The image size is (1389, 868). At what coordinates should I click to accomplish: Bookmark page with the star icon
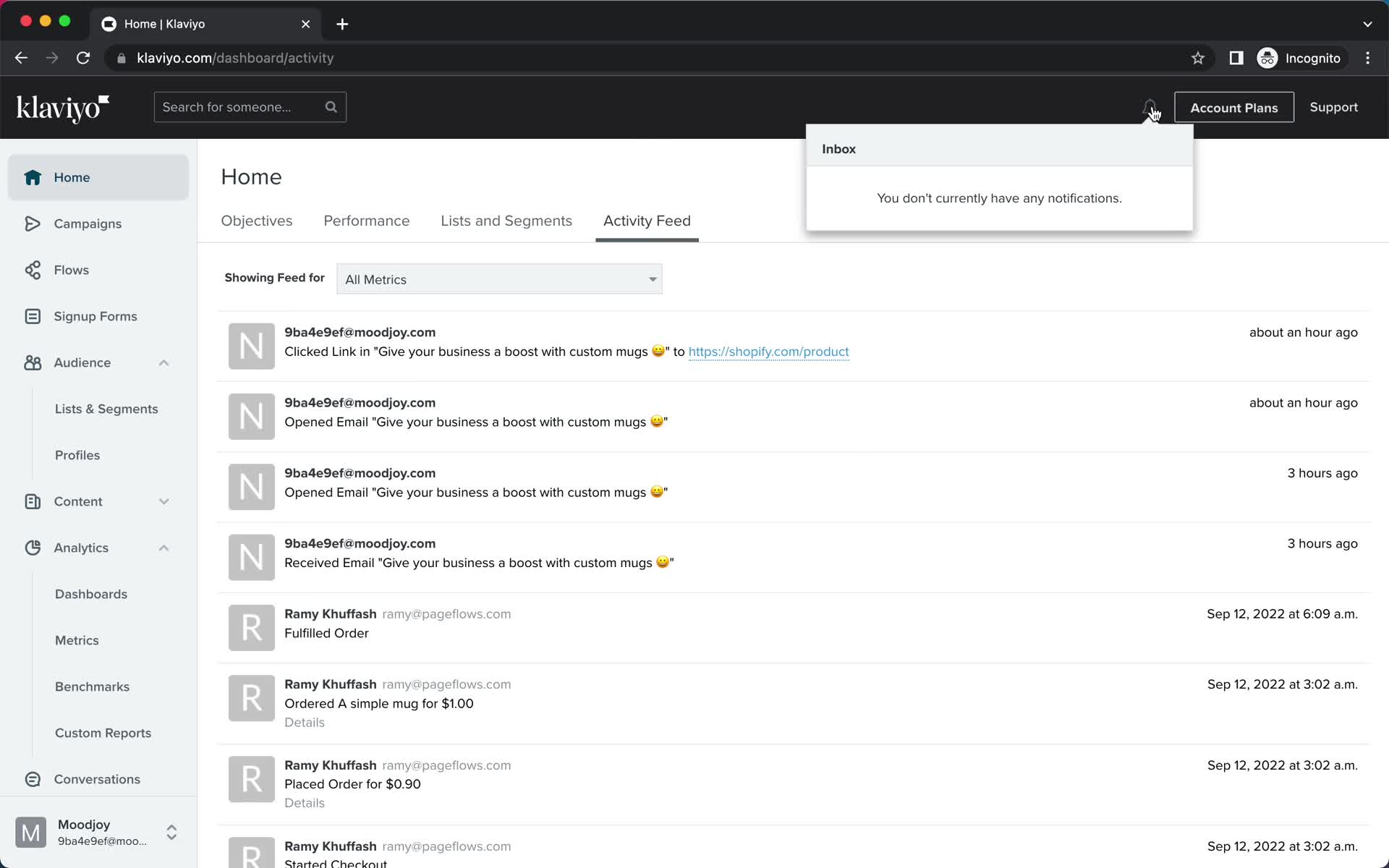point(1198,58)
